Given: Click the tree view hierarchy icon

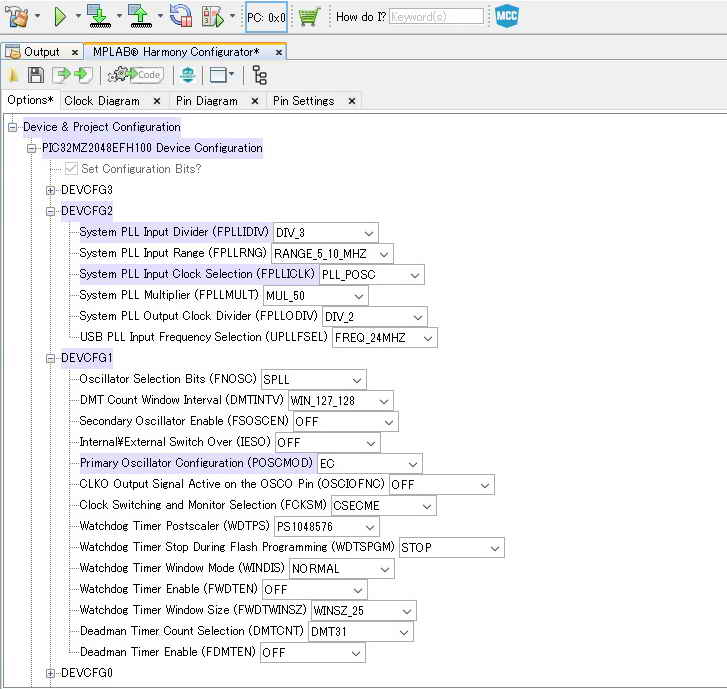Looking at the screenshot, I should click(x=259, y=75).
